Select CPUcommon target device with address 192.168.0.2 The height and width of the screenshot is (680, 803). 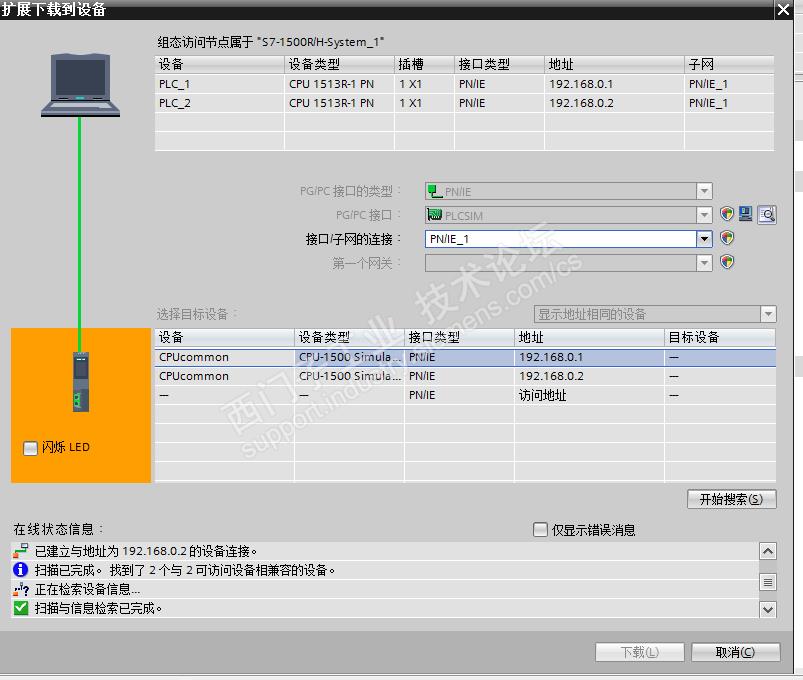point(465,376)
